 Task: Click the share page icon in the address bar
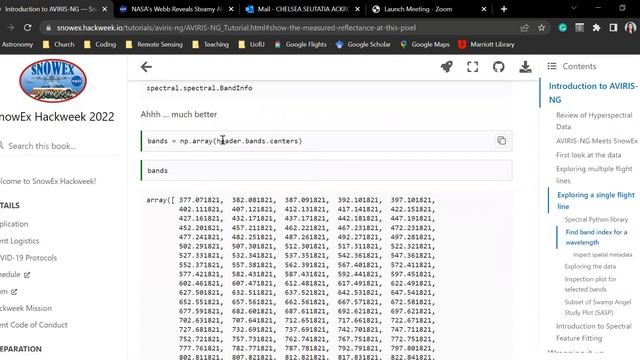(x=524, y=28)
